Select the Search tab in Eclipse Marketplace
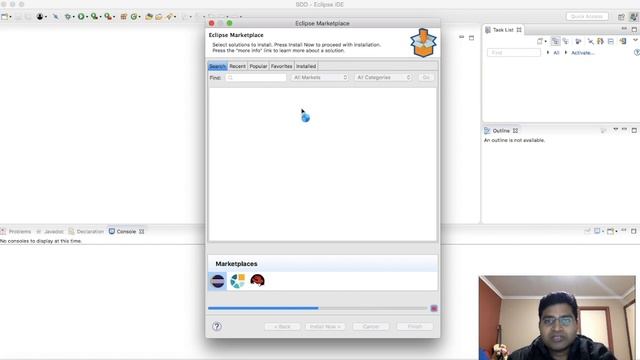The width and height of the screenshot is (640, 360). tap(218, 66)
